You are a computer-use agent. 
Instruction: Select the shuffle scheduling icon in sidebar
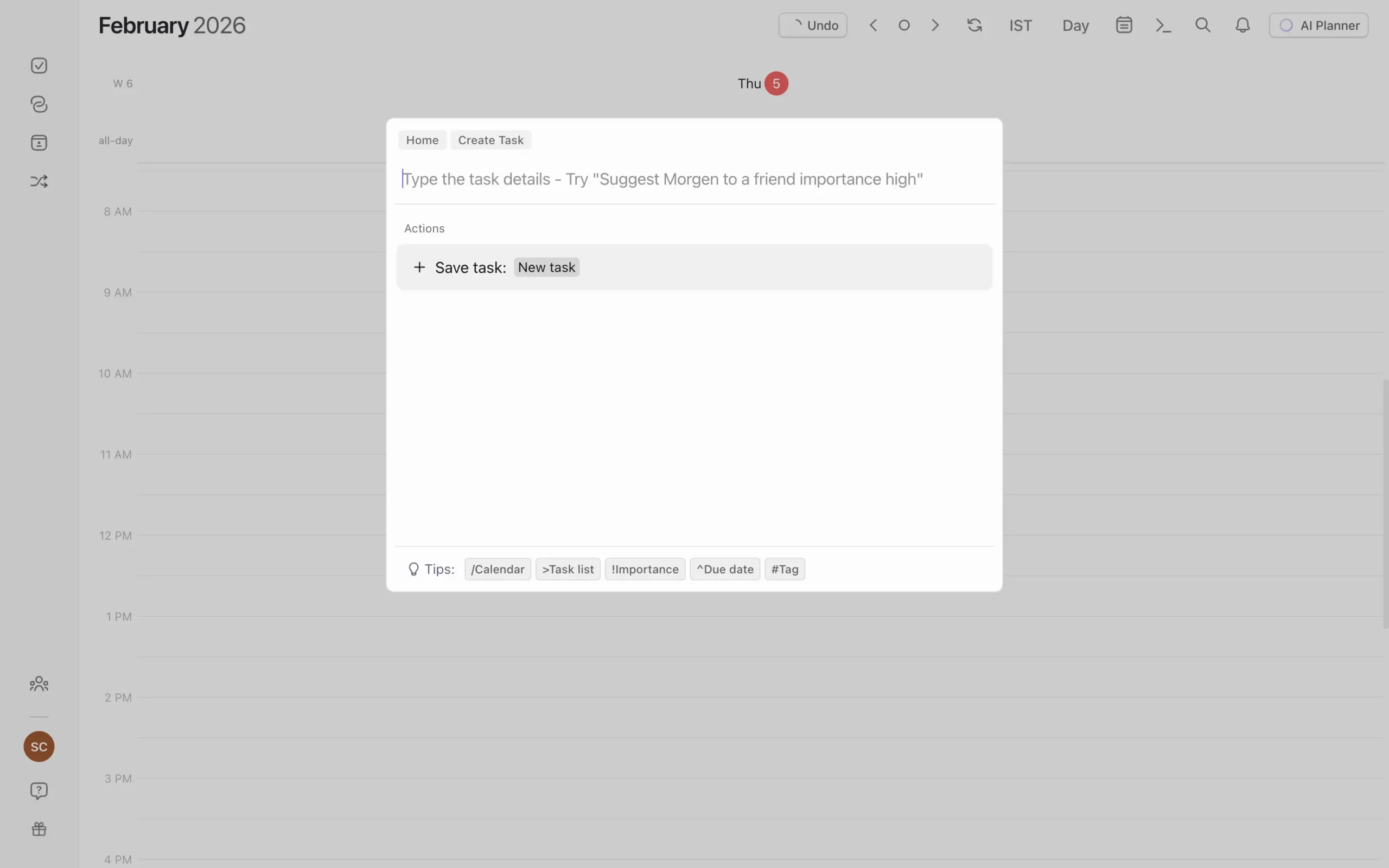pos(39,181)
